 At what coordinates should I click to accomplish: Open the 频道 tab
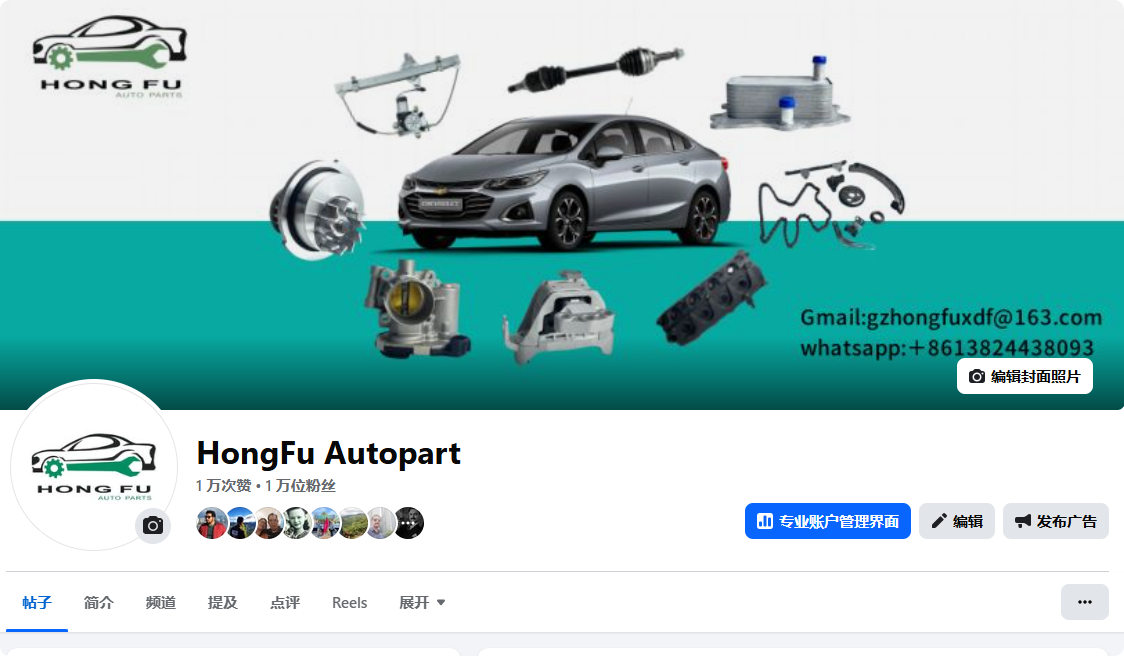tap(161, 602)
